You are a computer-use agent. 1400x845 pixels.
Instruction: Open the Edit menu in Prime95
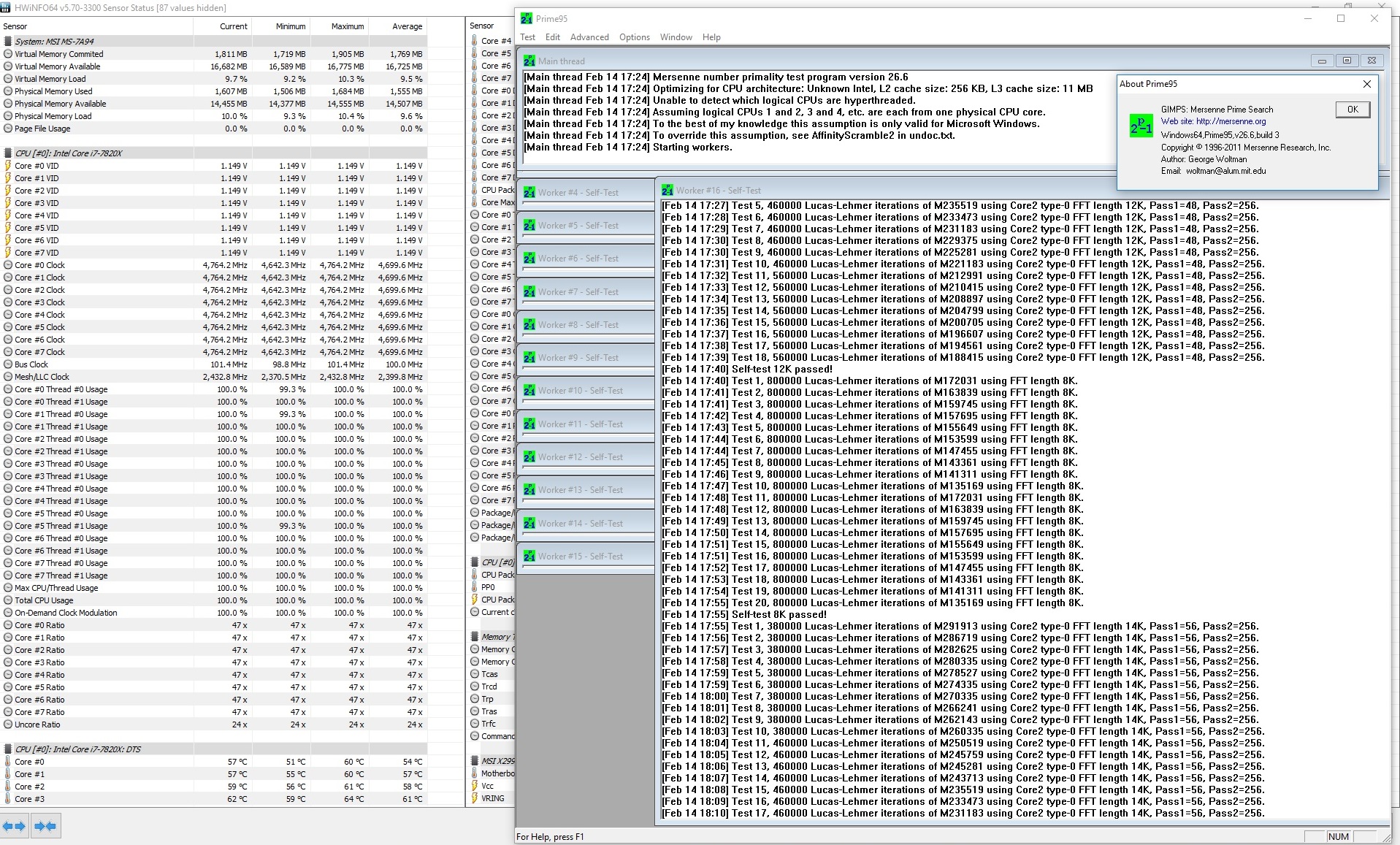click(x=553, y=37)
